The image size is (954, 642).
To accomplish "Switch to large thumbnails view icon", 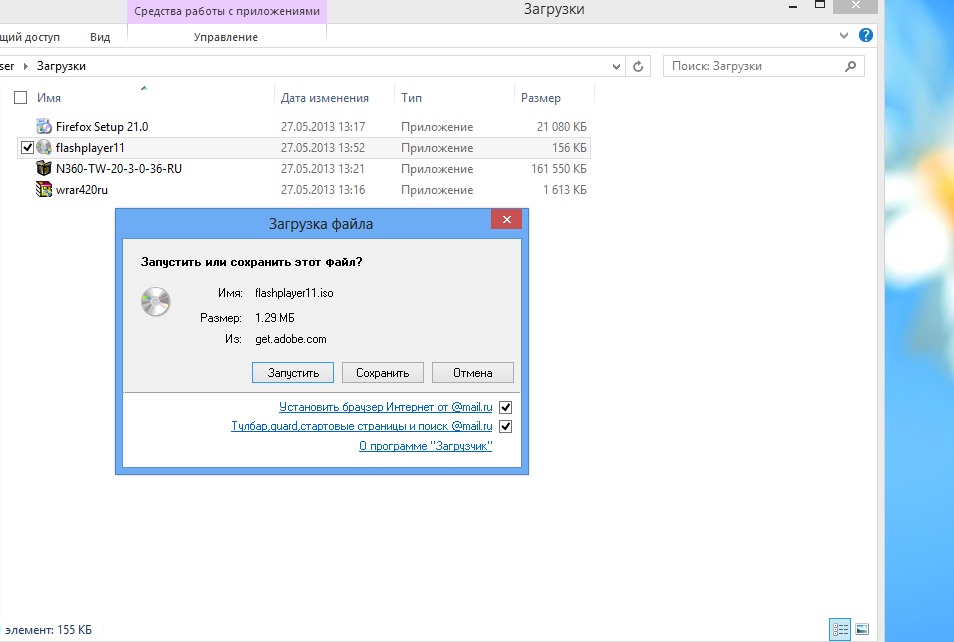I will [862, 629].
